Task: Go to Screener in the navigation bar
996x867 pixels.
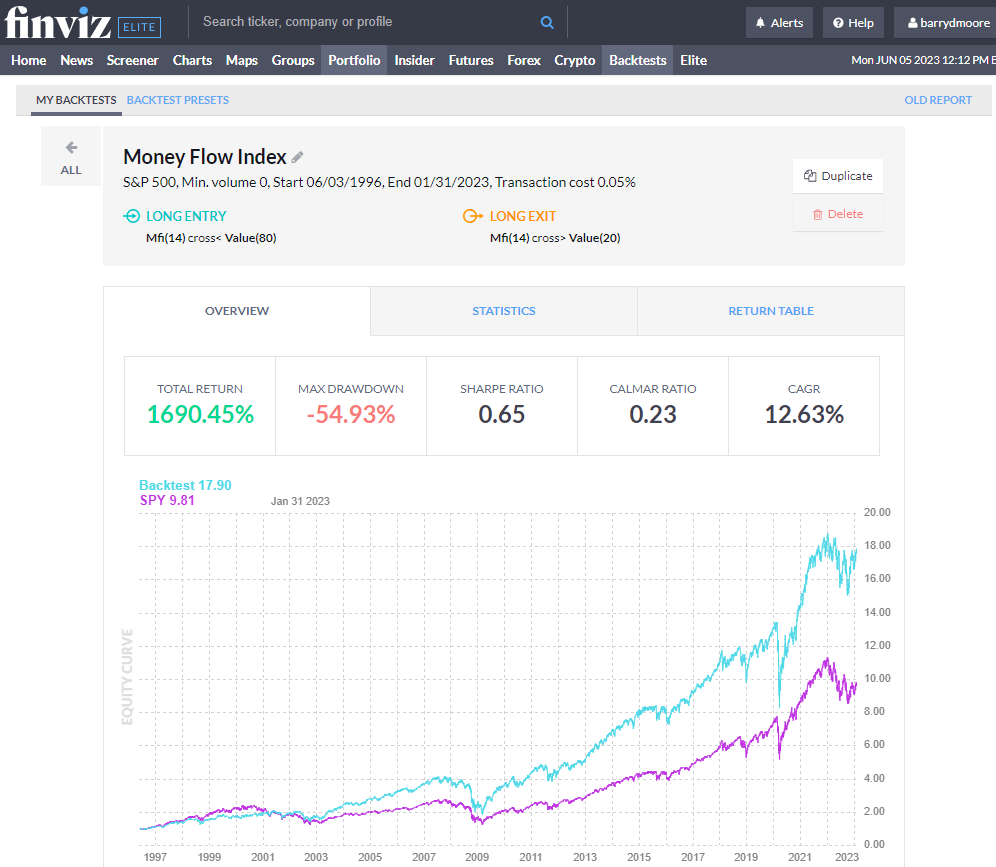Action: pos(133,60)
